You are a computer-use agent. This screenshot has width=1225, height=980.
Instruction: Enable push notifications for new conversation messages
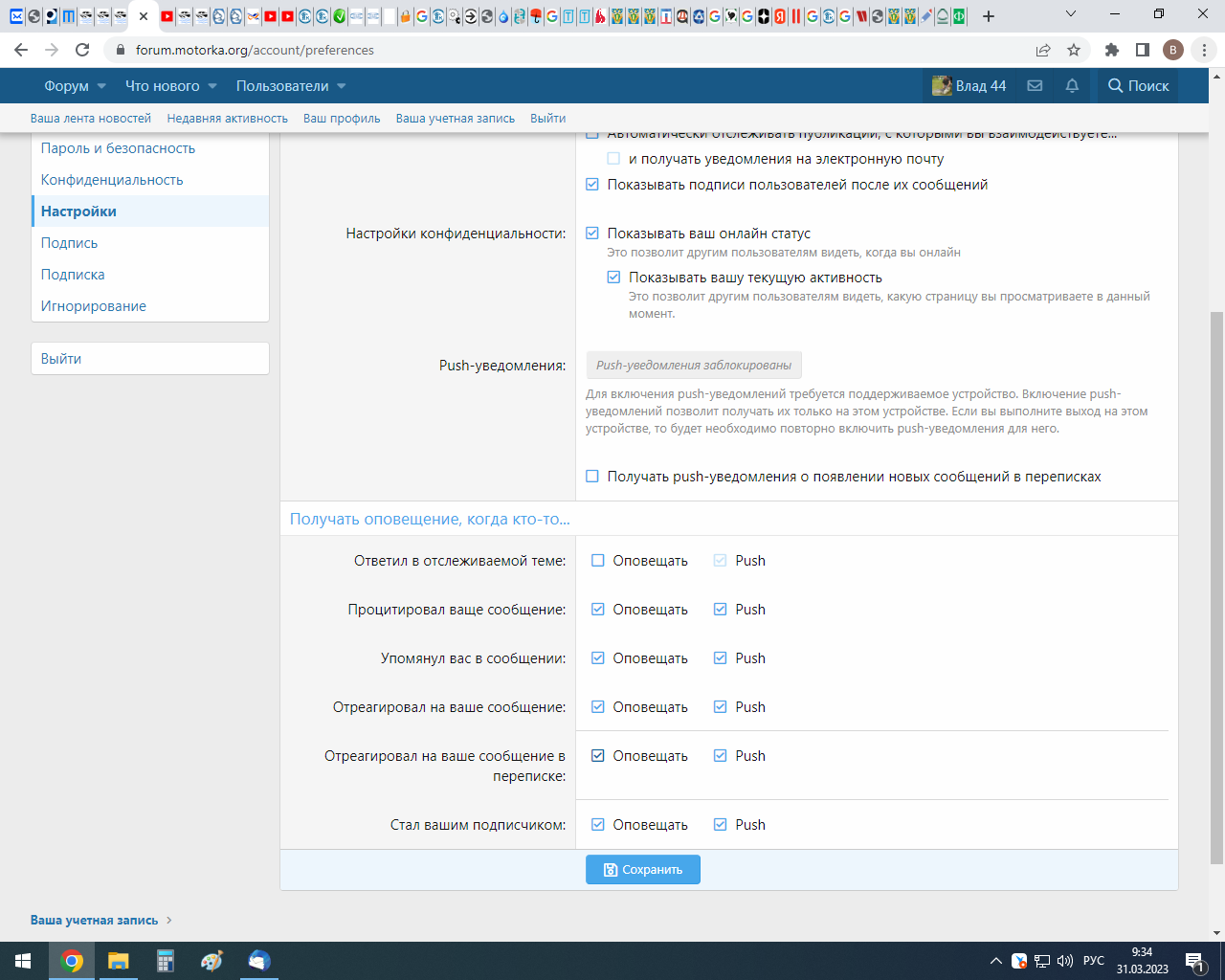point(592,477)
